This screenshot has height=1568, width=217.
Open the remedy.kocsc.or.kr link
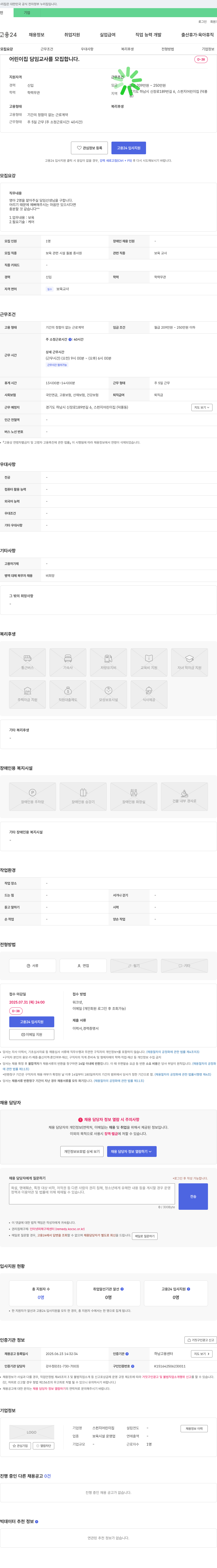click(x=57, y=1229)
